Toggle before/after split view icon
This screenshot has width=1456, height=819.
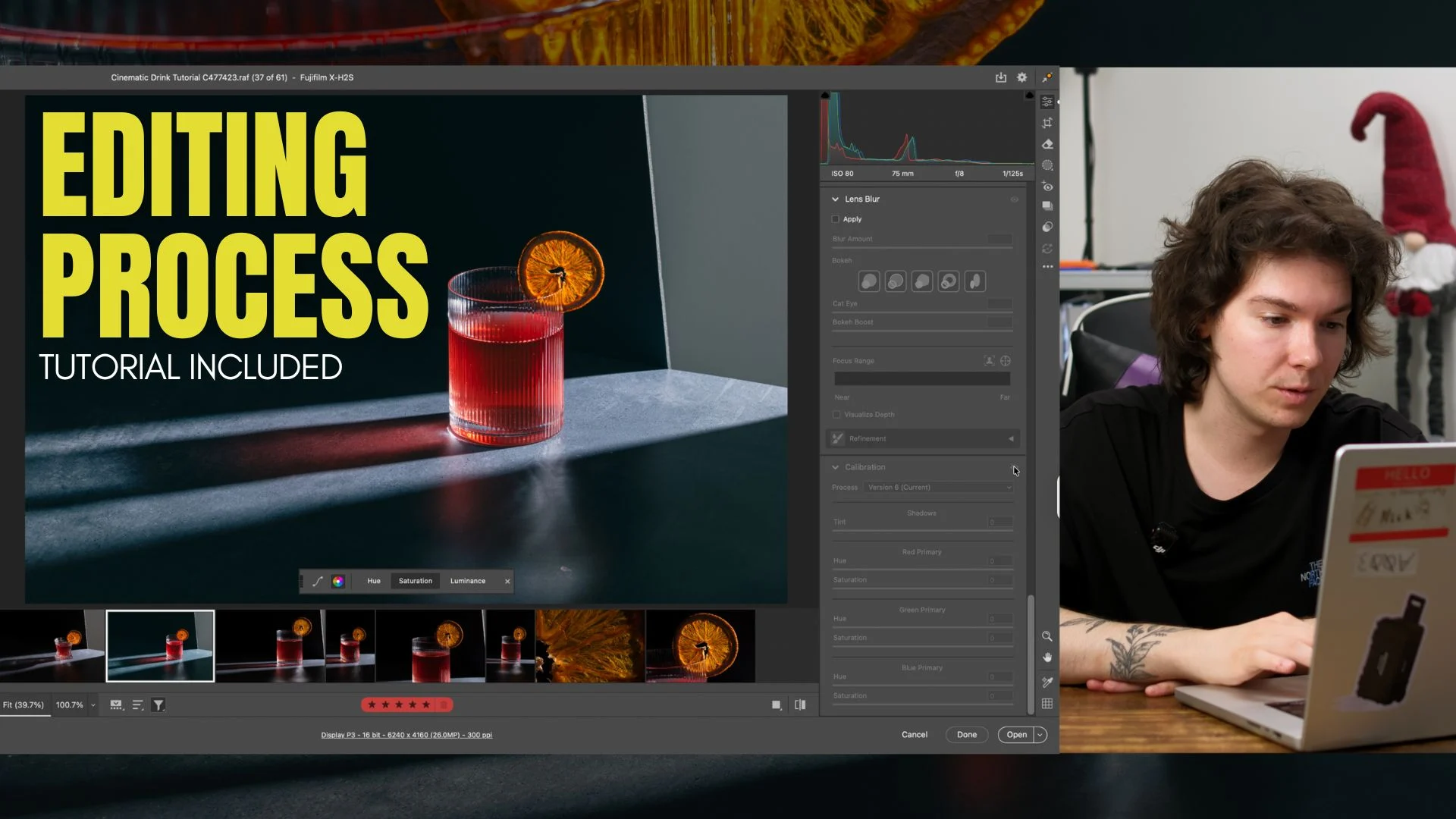tap(800, 705)
